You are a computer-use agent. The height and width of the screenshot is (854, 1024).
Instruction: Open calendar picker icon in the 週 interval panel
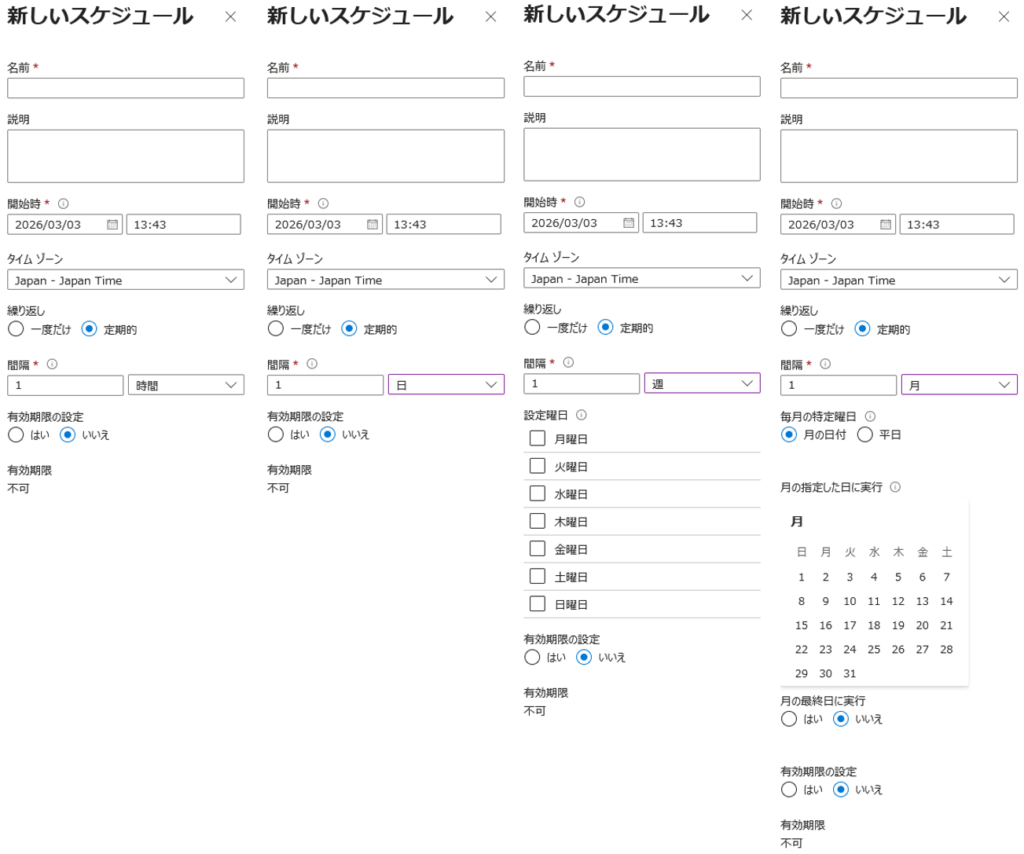(x=629, y=223)
